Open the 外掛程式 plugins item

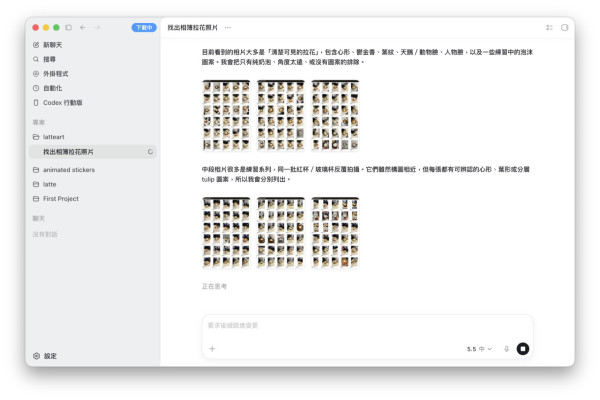pos(51,74)
